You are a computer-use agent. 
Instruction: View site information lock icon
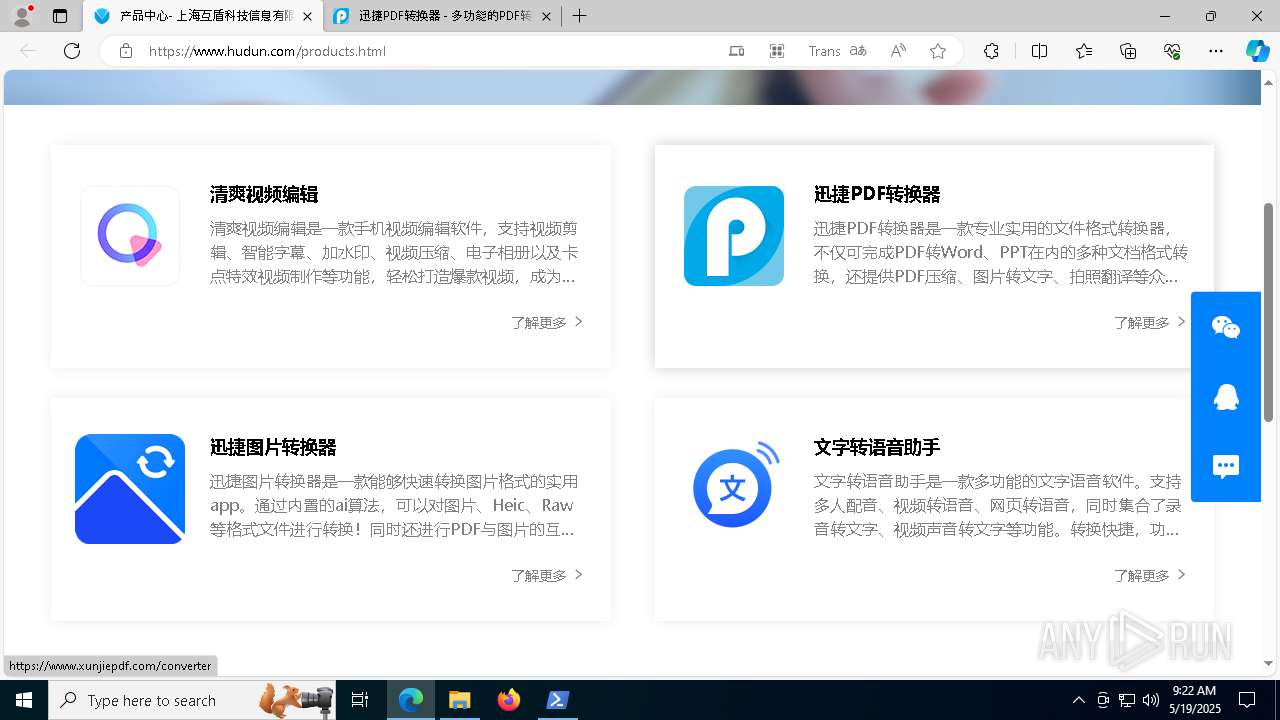pyautogui.click(x=125, y=51)
